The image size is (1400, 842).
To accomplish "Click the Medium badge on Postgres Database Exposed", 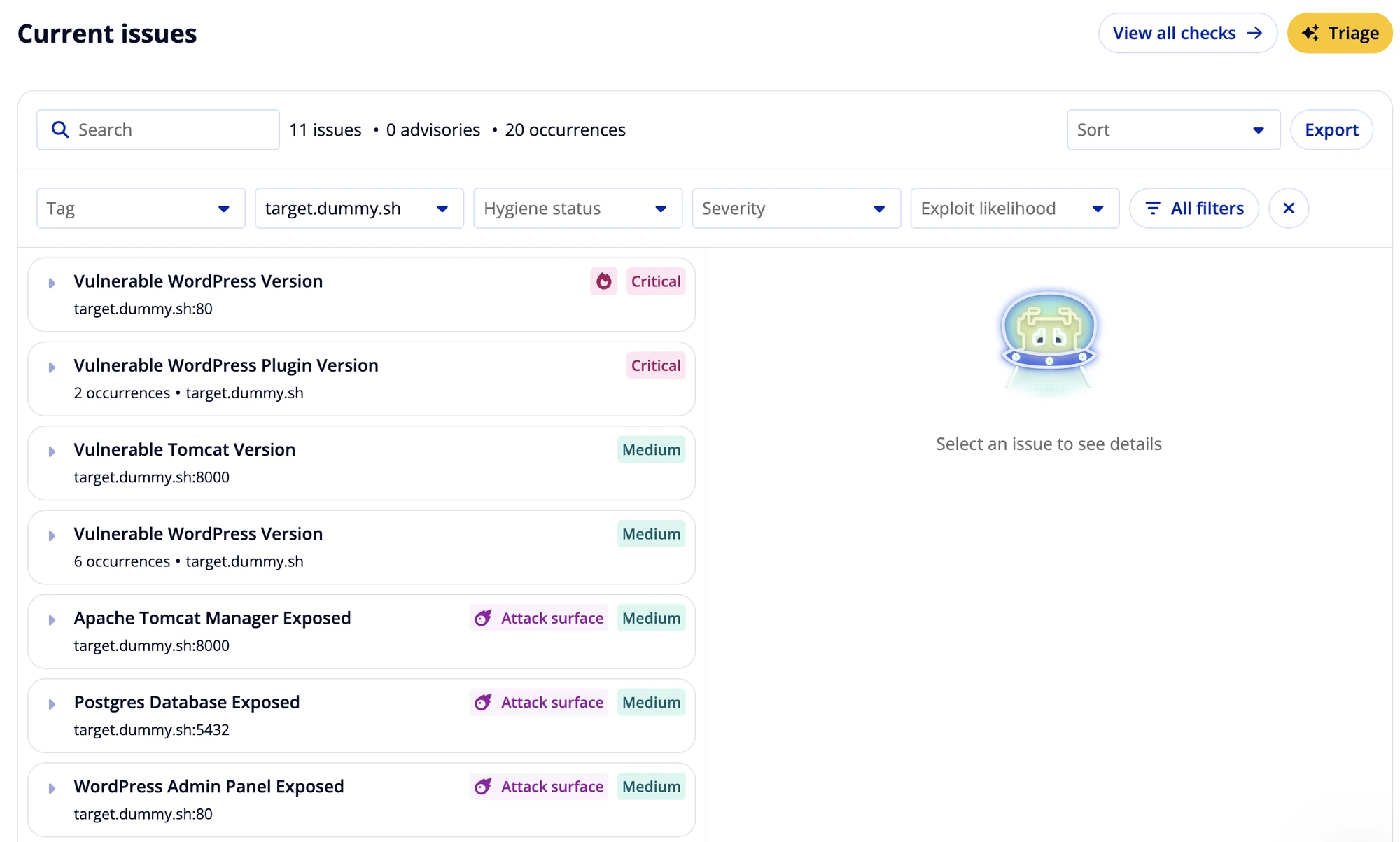I will [652, 702].
